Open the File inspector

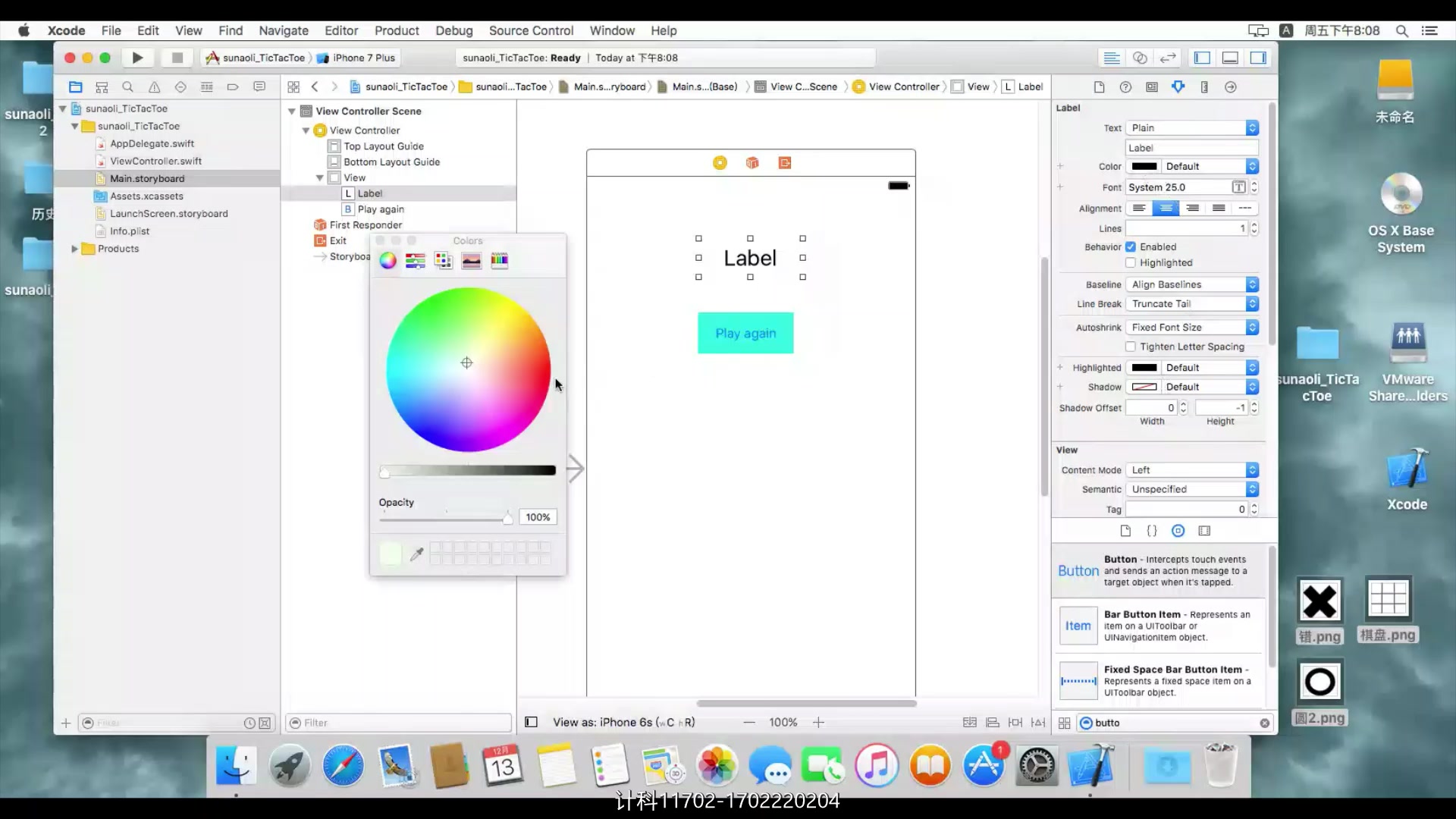coord(1099,87)
